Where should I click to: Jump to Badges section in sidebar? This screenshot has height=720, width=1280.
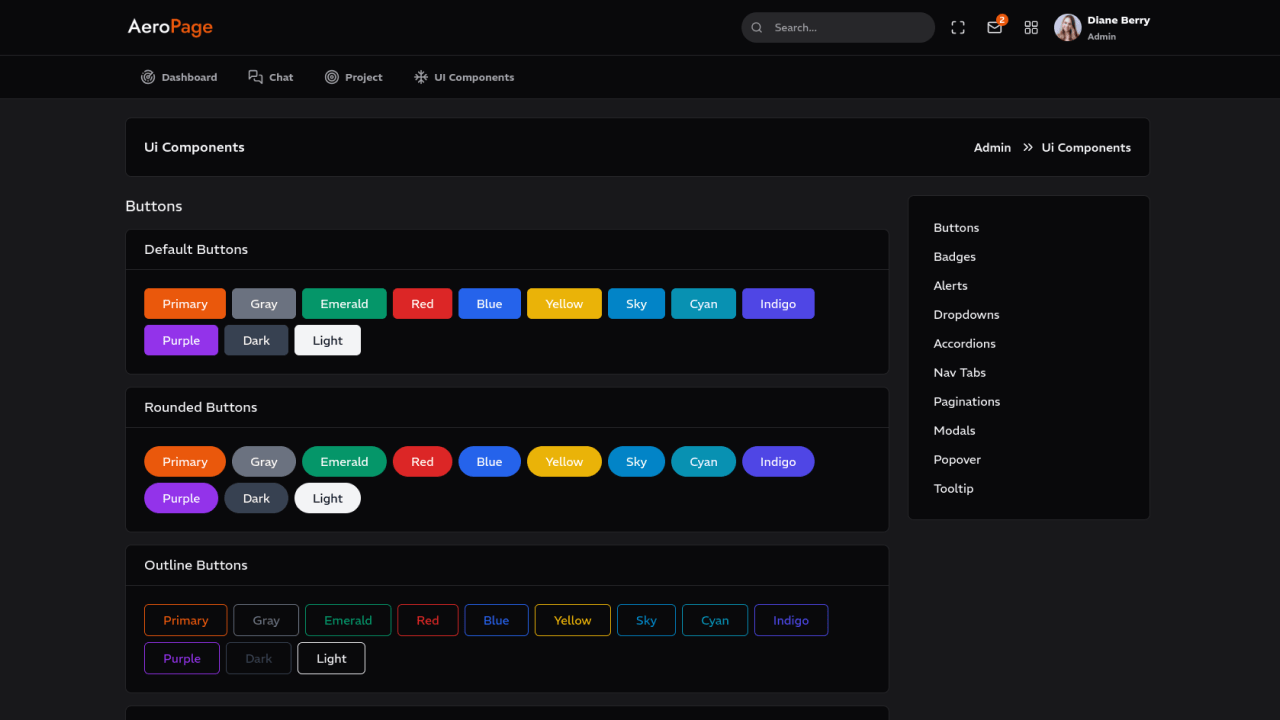954,257
